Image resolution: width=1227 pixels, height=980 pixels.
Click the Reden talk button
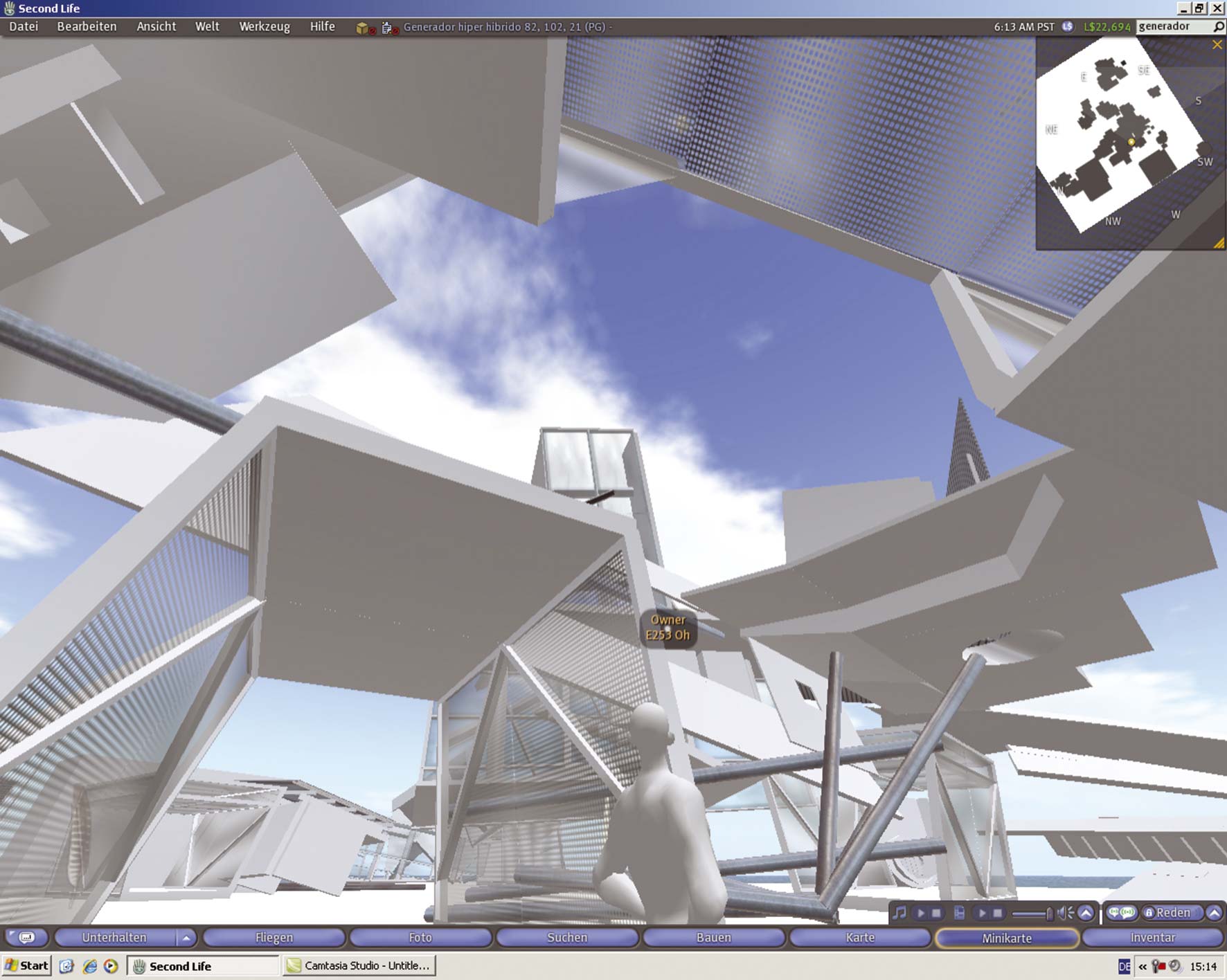pos(1172,913)
